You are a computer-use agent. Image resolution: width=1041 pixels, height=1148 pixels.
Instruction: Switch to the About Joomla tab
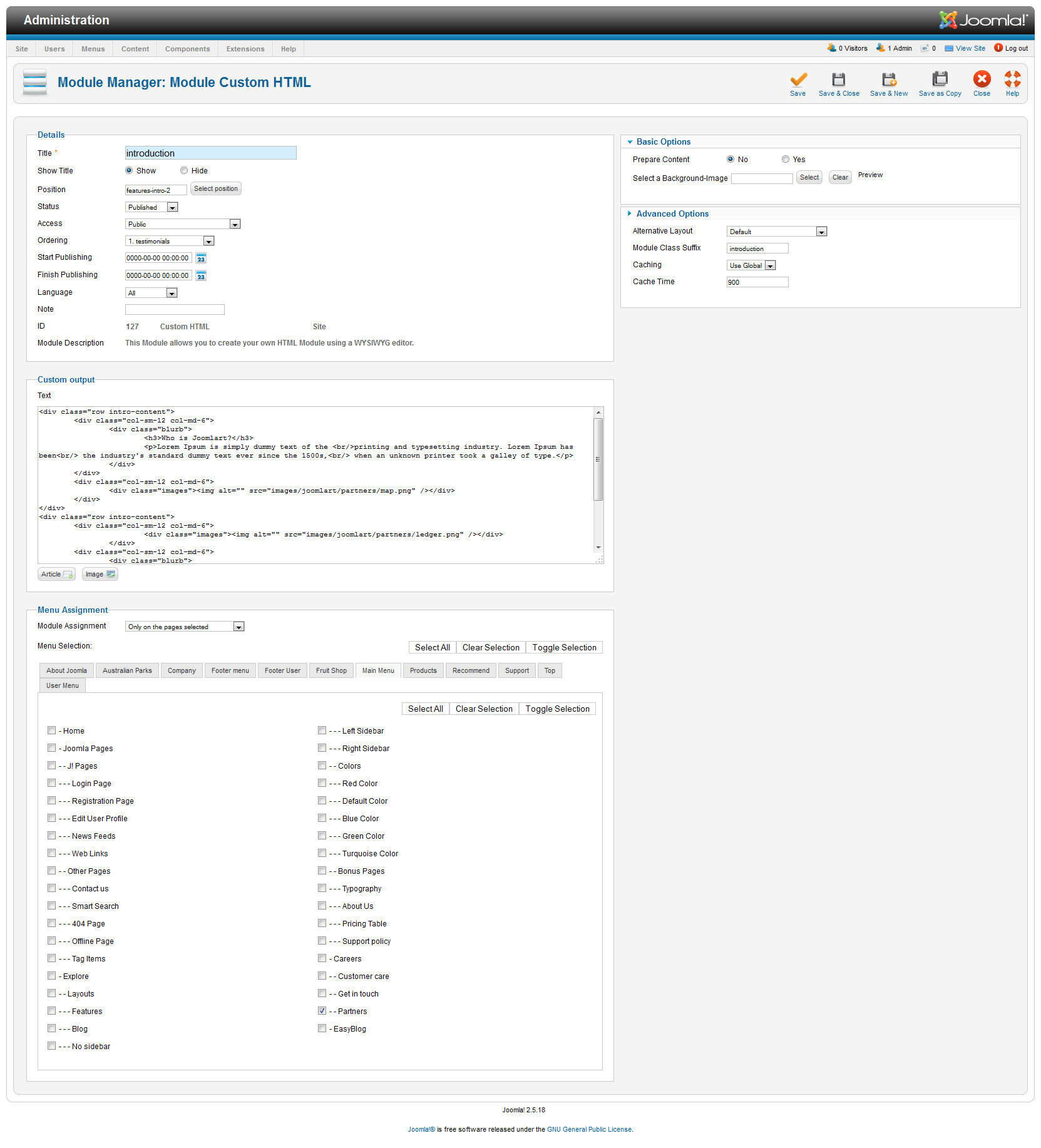coord(66,670)
